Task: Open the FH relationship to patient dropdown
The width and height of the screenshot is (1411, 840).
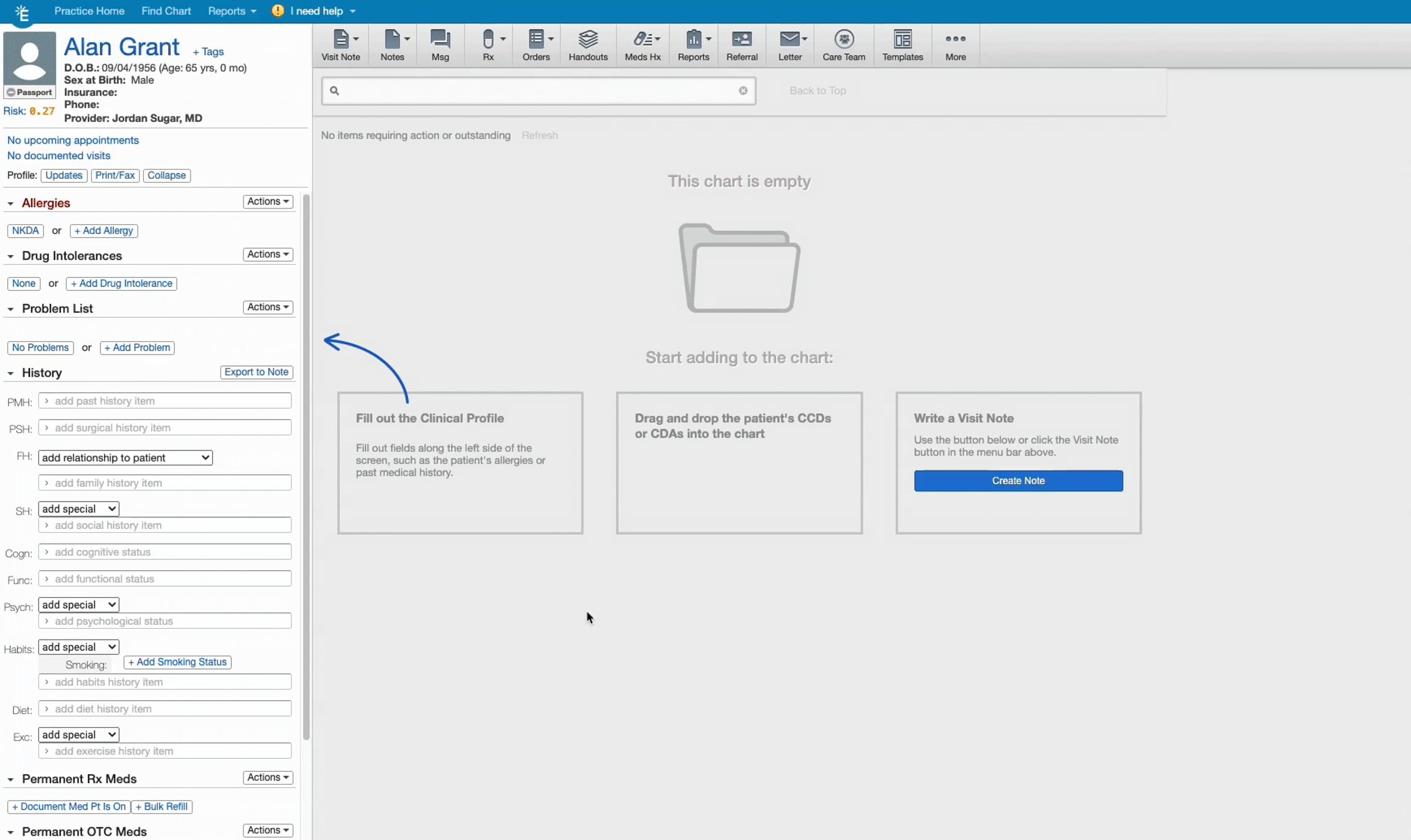Action: pyautogui.click(x=125, y=457)
